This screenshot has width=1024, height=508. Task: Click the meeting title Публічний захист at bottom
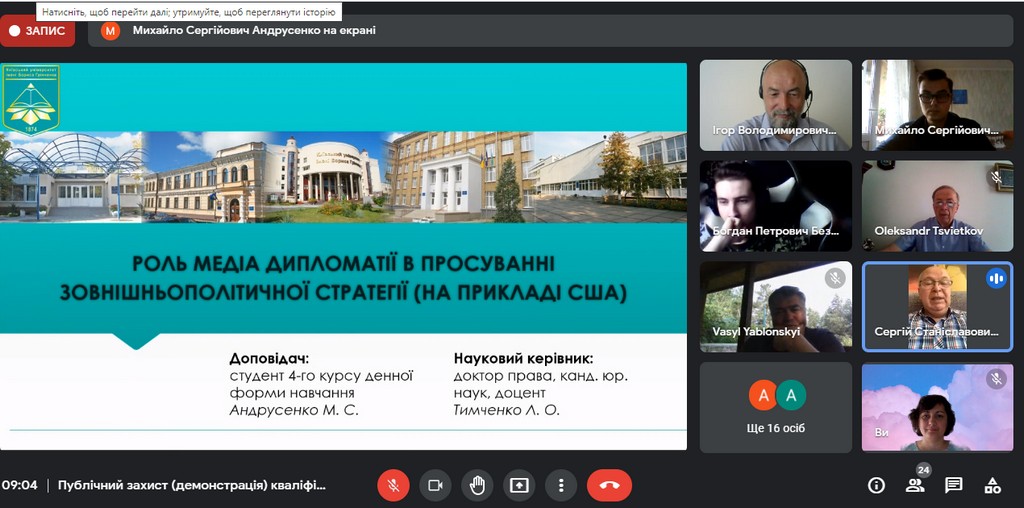191,485
